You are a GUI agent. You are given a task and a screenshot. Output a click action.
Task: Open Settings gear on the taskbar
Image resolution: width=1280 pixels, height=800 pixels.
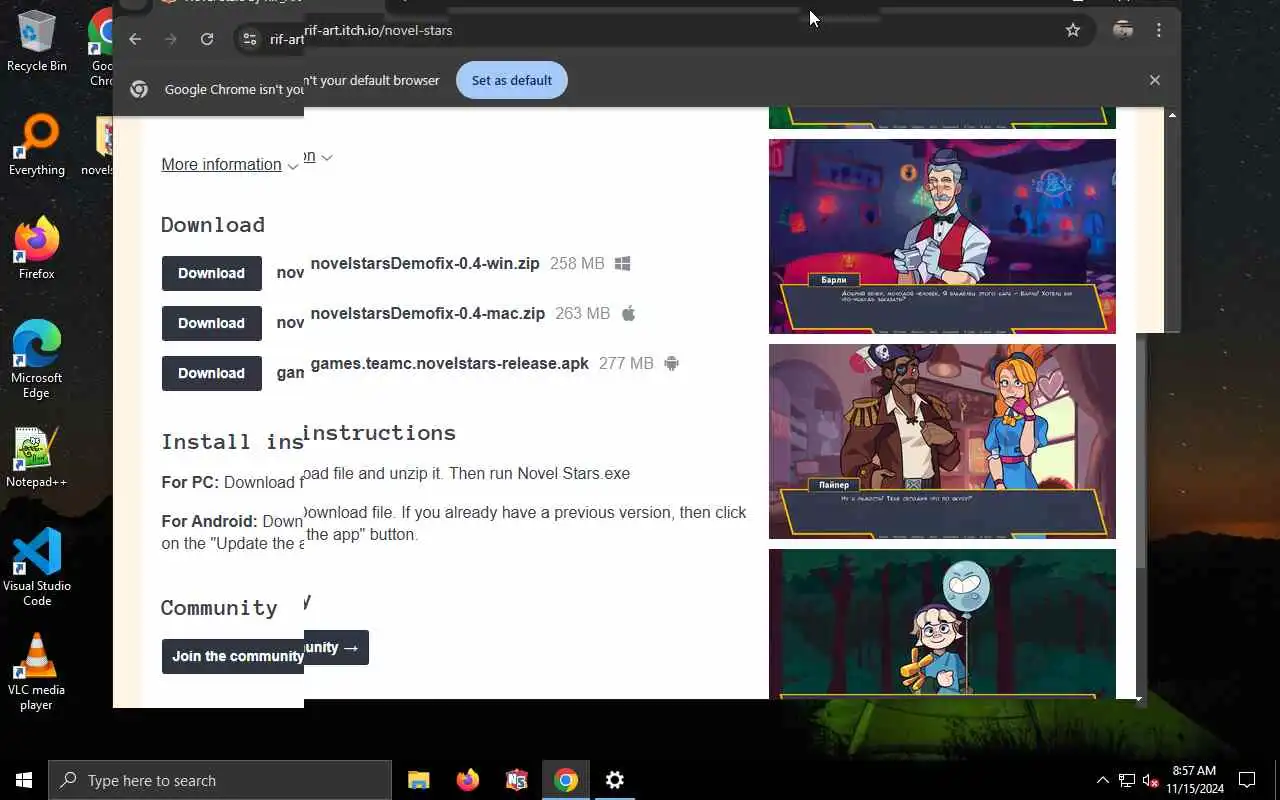click(615, 780)
